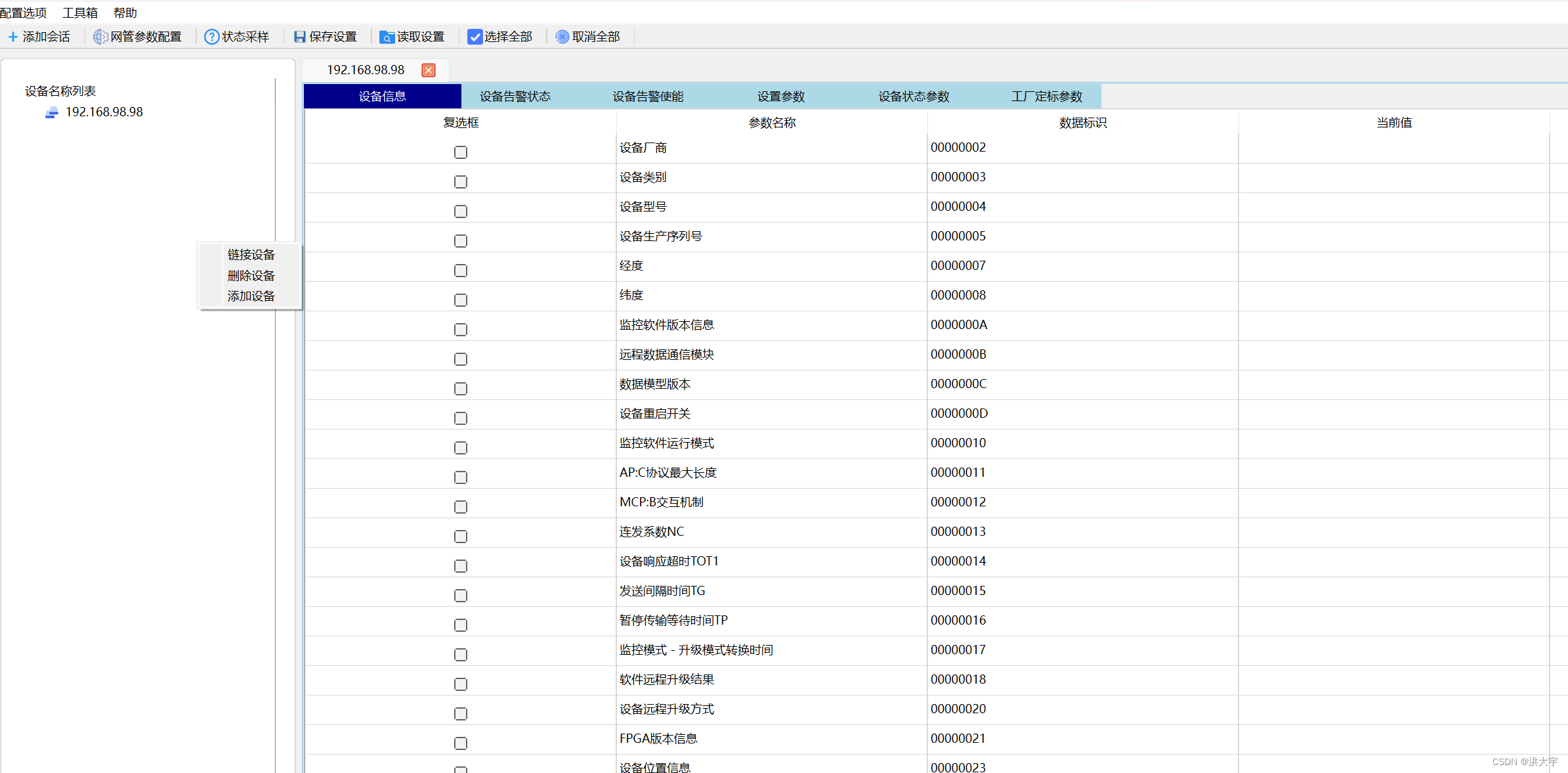
Task: Click the 当前值 cell for 设备重启开关
Action: coord(1394,414)
